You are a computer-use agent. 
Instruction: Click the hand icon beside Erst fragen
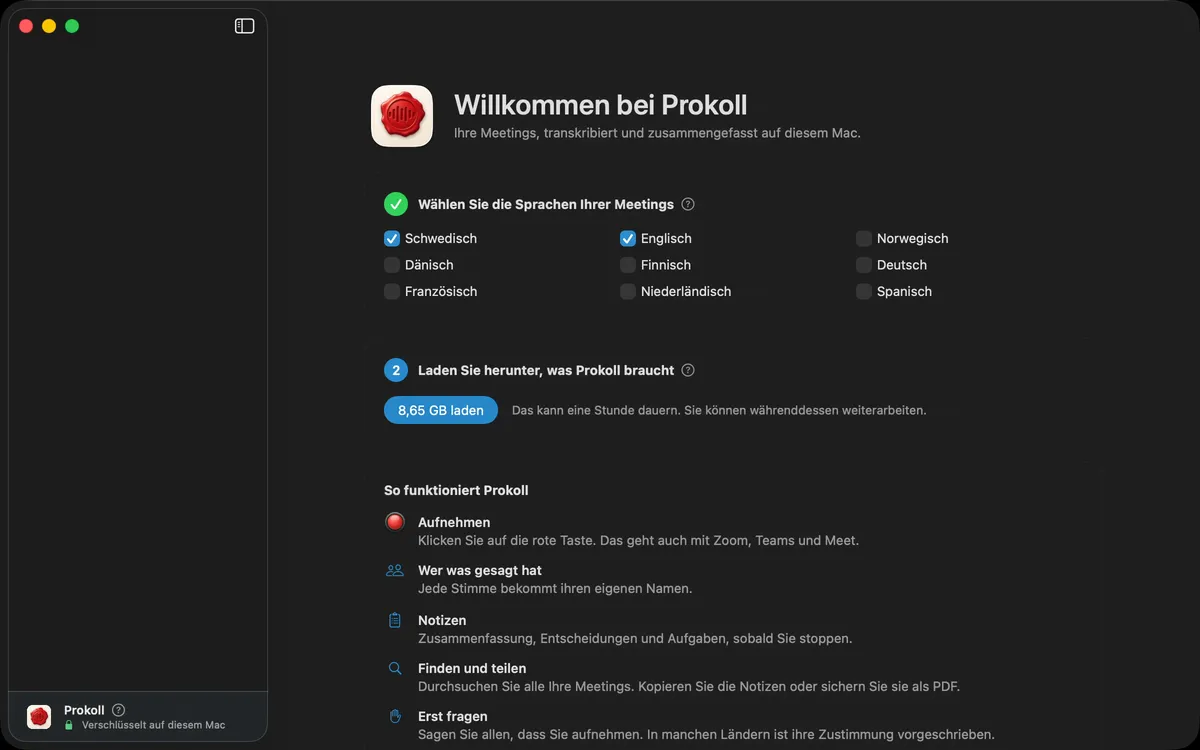point(395,716)
